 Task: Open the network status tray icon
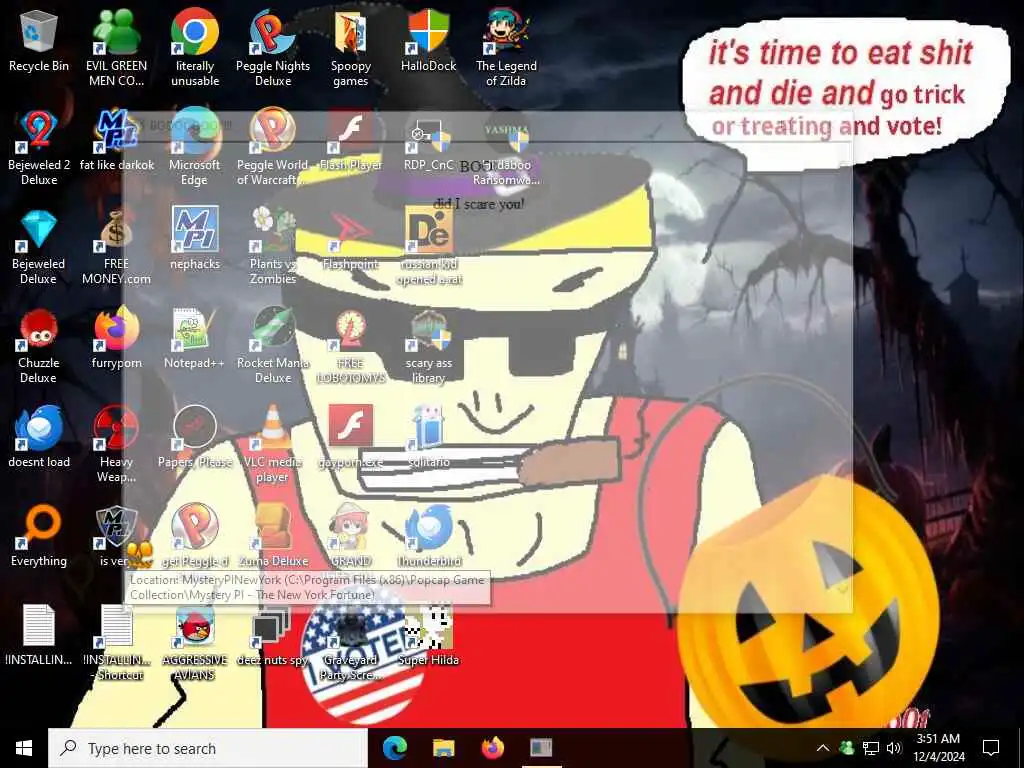[871, 748]
